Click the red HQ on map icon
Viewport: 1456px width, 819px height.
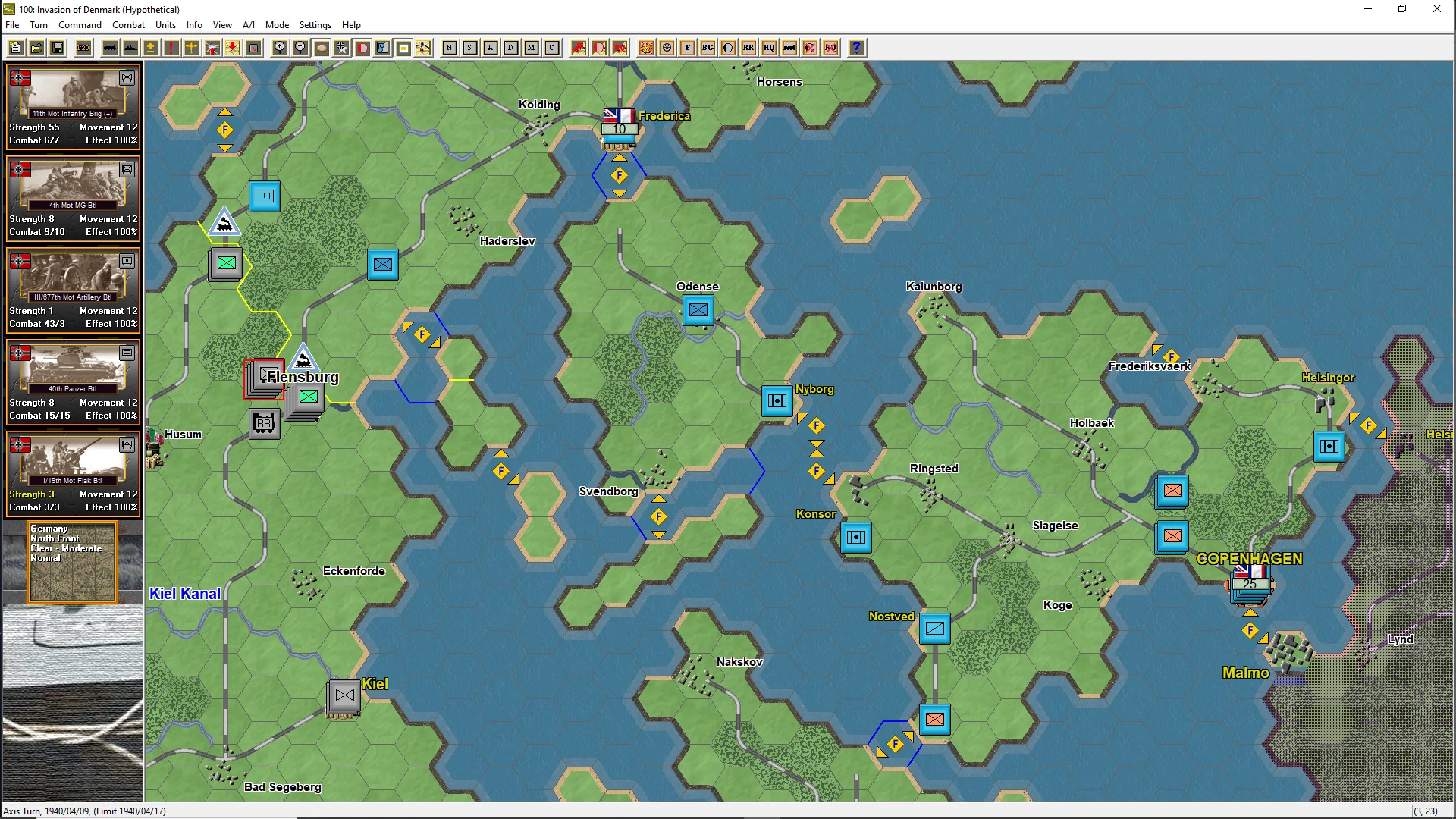pyautogui.click(x=620, y=48)
